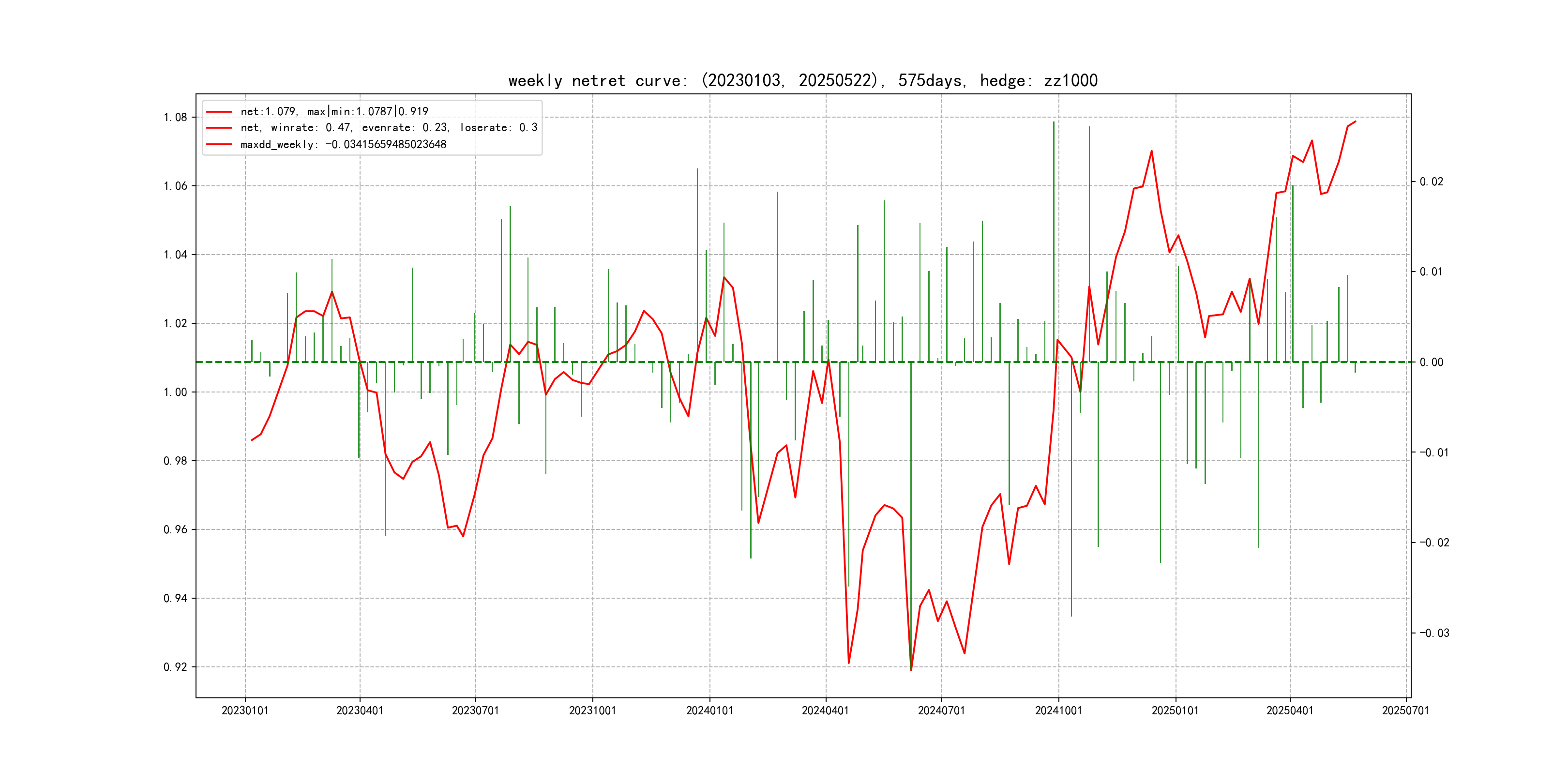Click the 20230101 x-axis date label

click(245, 710)
